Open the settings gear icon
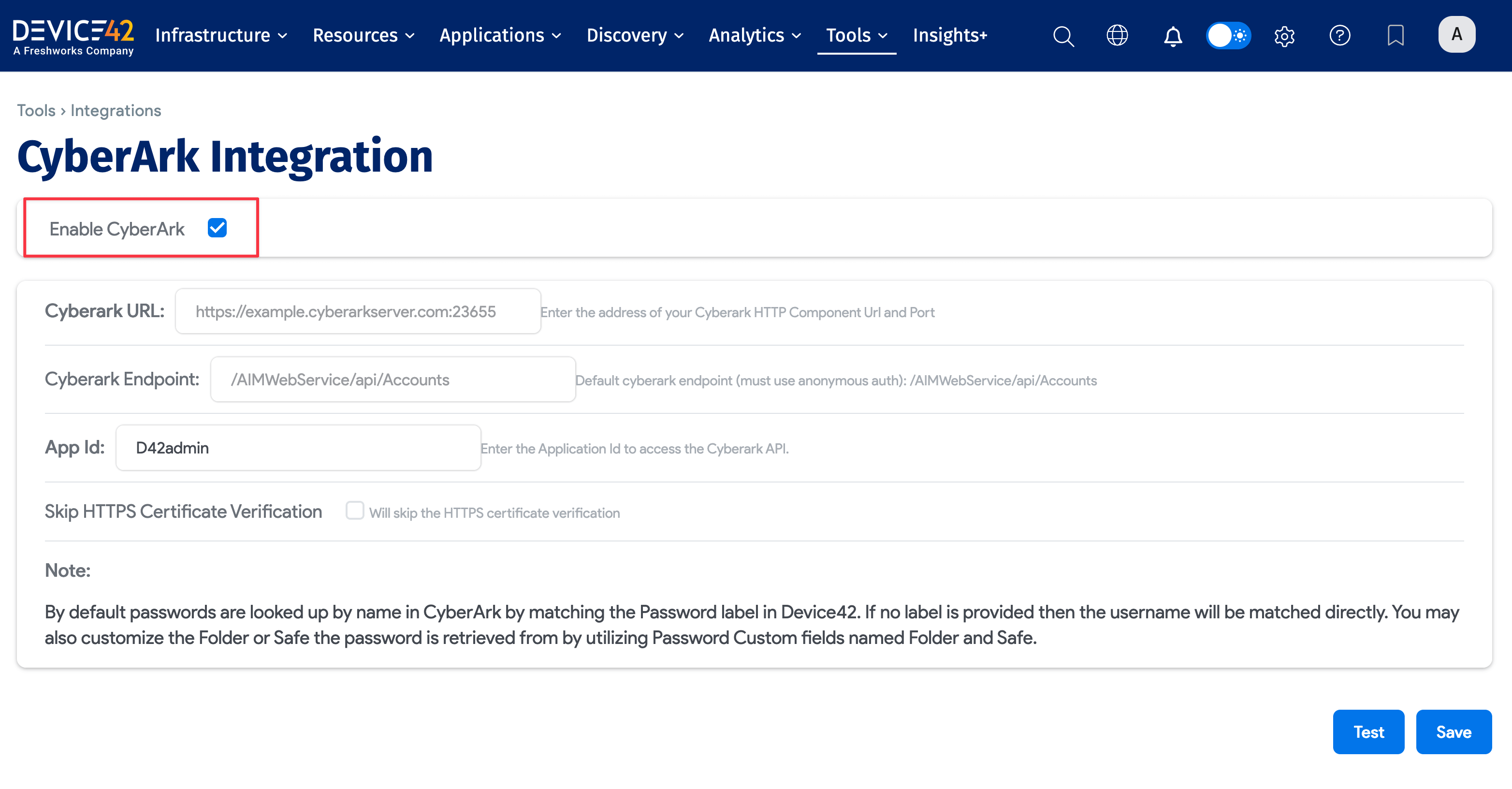Screen dimensions: 1512x789 (1284, 36)
